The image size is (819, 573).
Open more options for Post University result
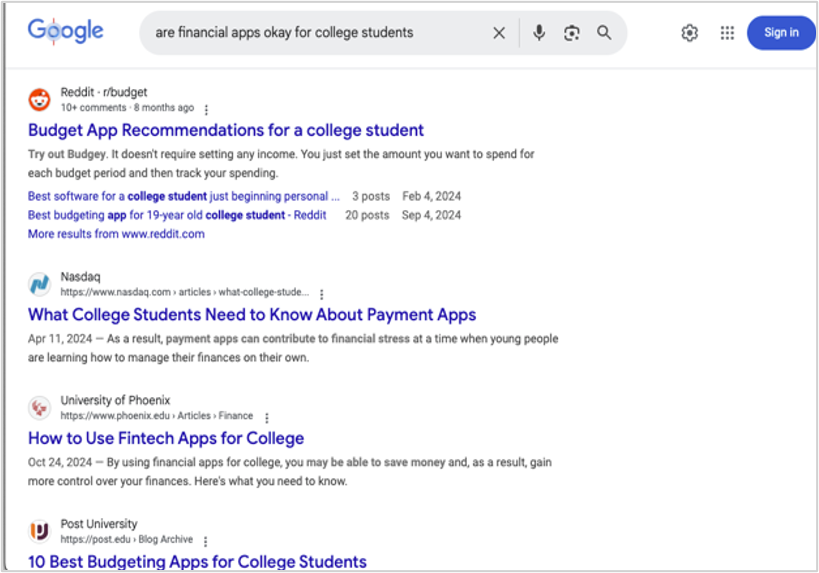click(206, 541)
